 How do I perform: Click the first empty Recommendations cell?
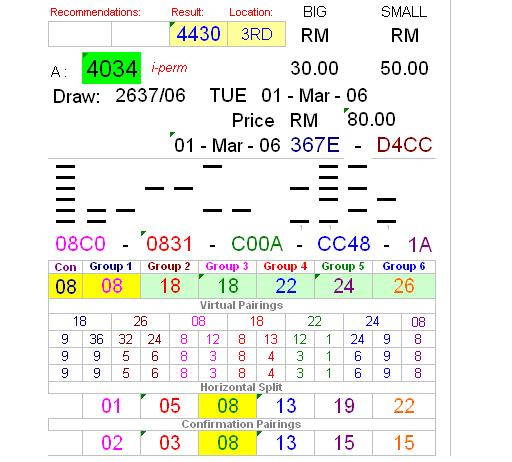point(80,34)
